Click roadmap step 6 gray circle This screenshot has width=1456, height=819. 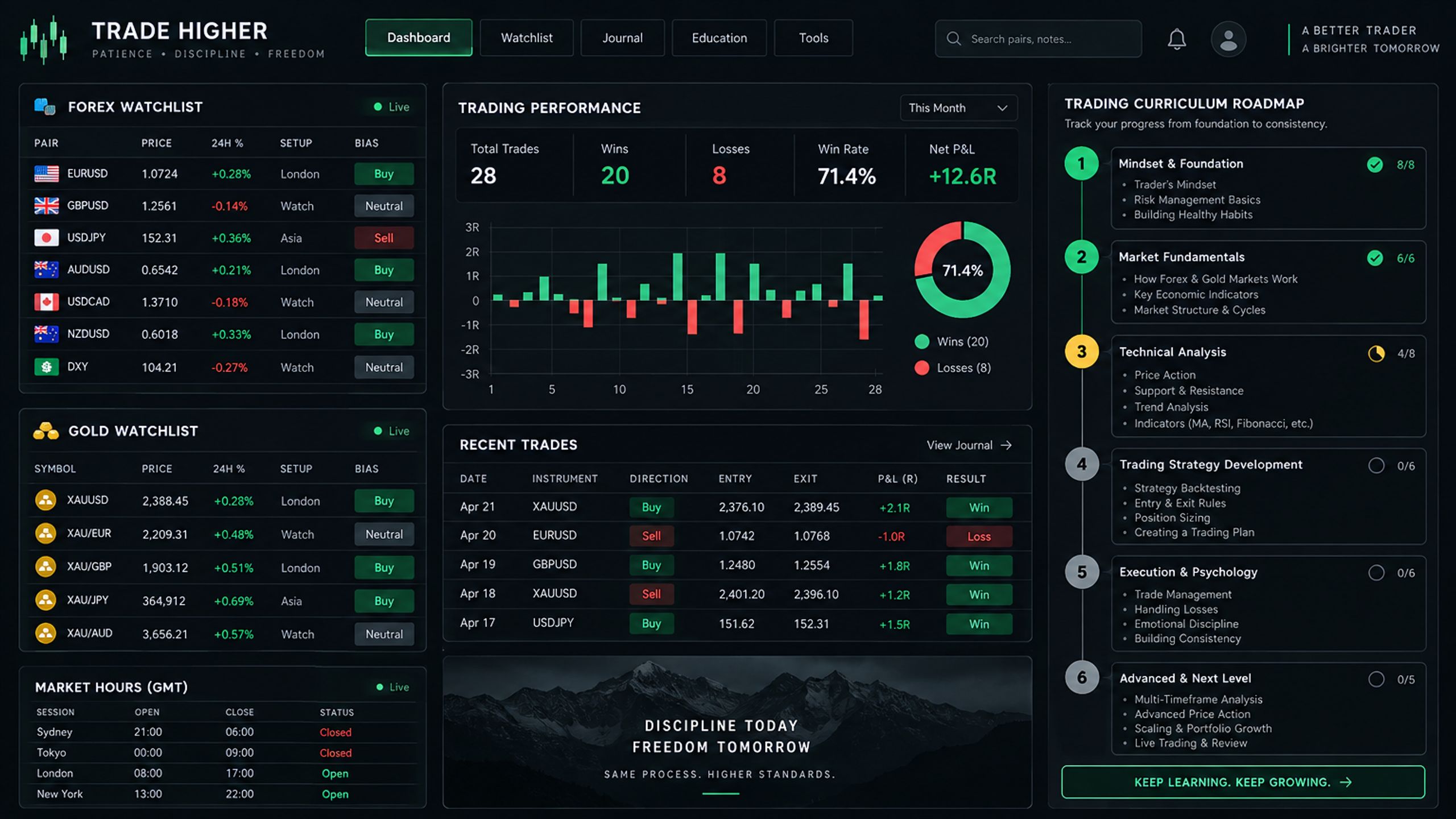click(x=1082, y=677)
